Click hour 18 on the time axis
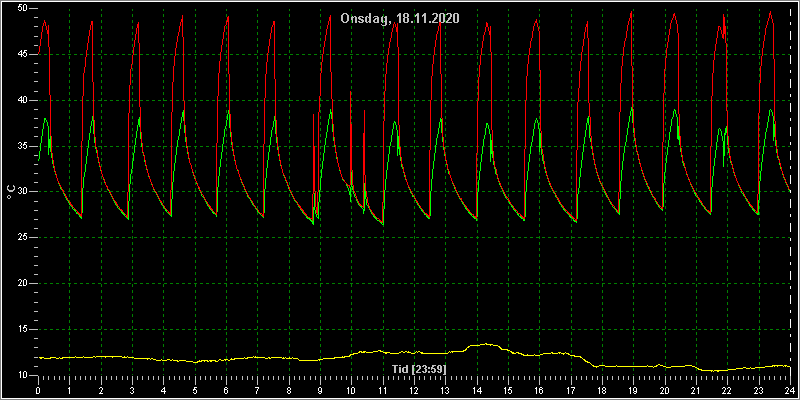 [602, 390]
